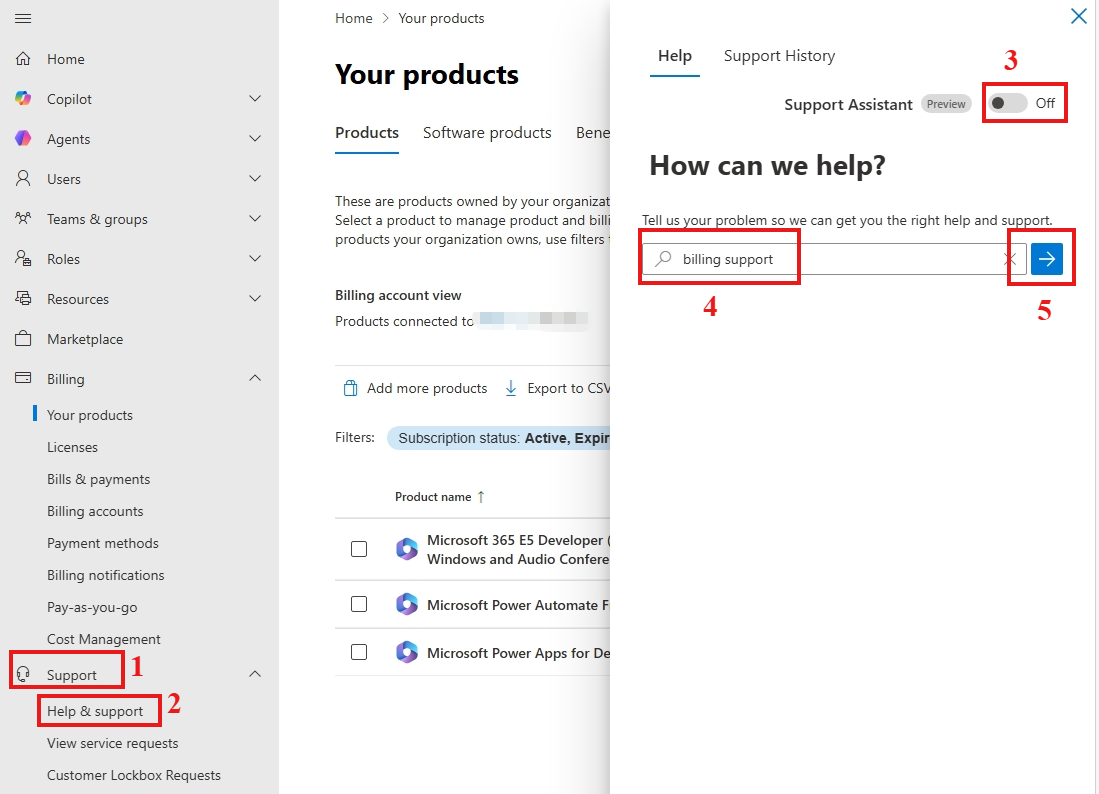
Task: Click the Agents icon in sidebar
Action: click(x=23, y=139)
